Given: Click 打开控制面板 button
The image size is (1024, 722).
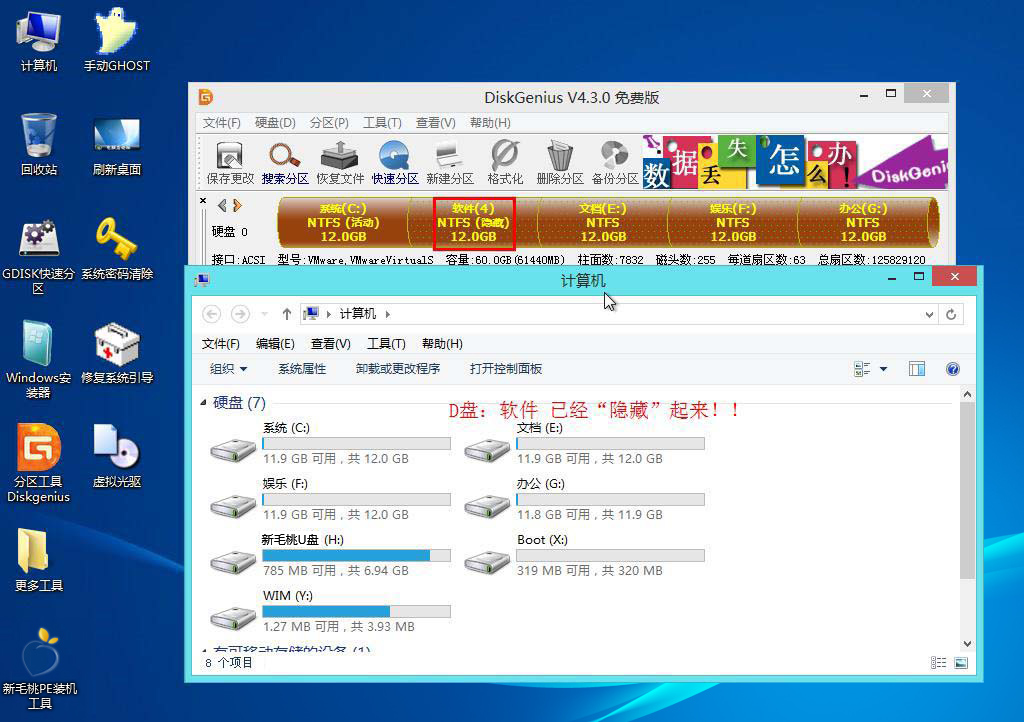Looking at the screenshot, I should (505, 369).
